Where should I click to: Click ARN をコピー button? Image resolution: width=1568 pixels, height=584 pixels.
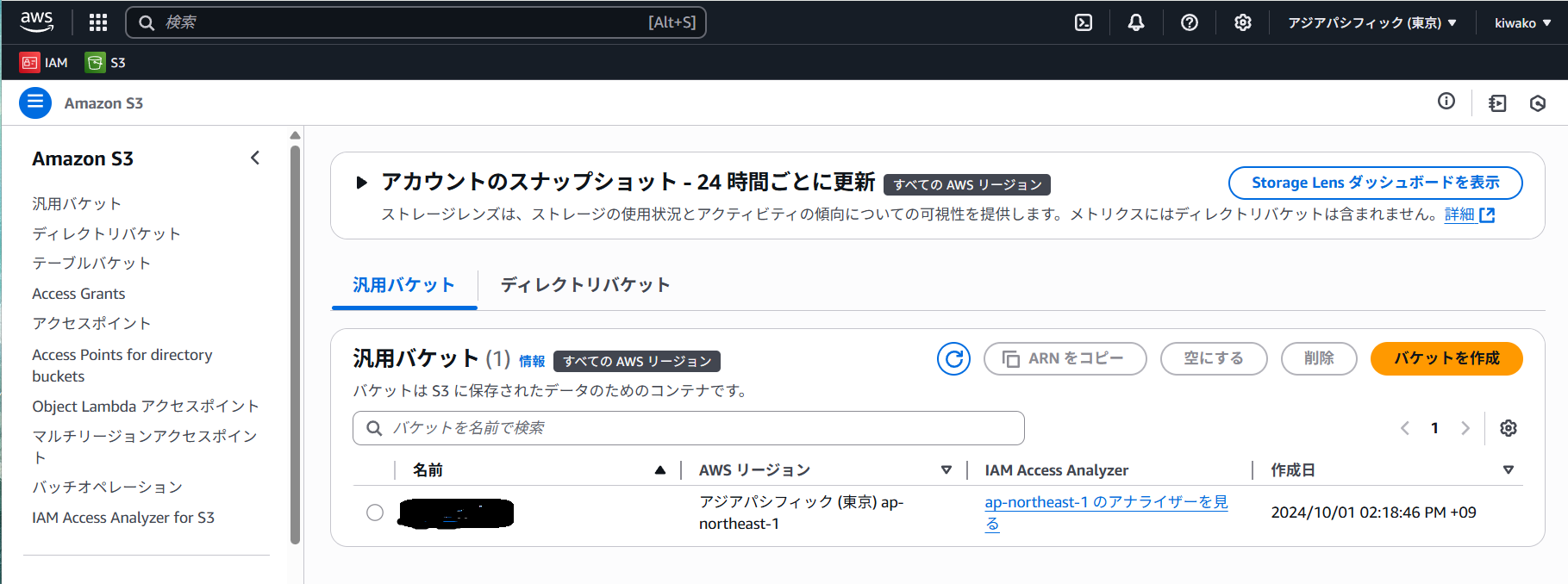coord(1065,358)
